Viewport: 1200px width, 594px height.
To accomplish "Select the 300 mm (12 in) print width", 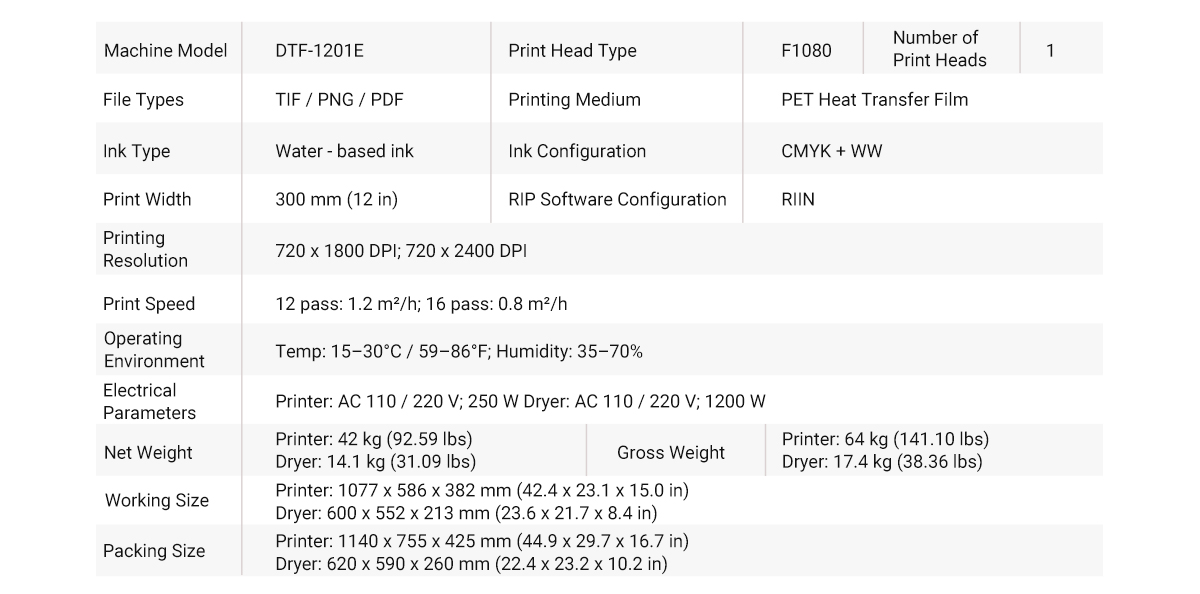I will pyautogui.click(x=336, y=199).
